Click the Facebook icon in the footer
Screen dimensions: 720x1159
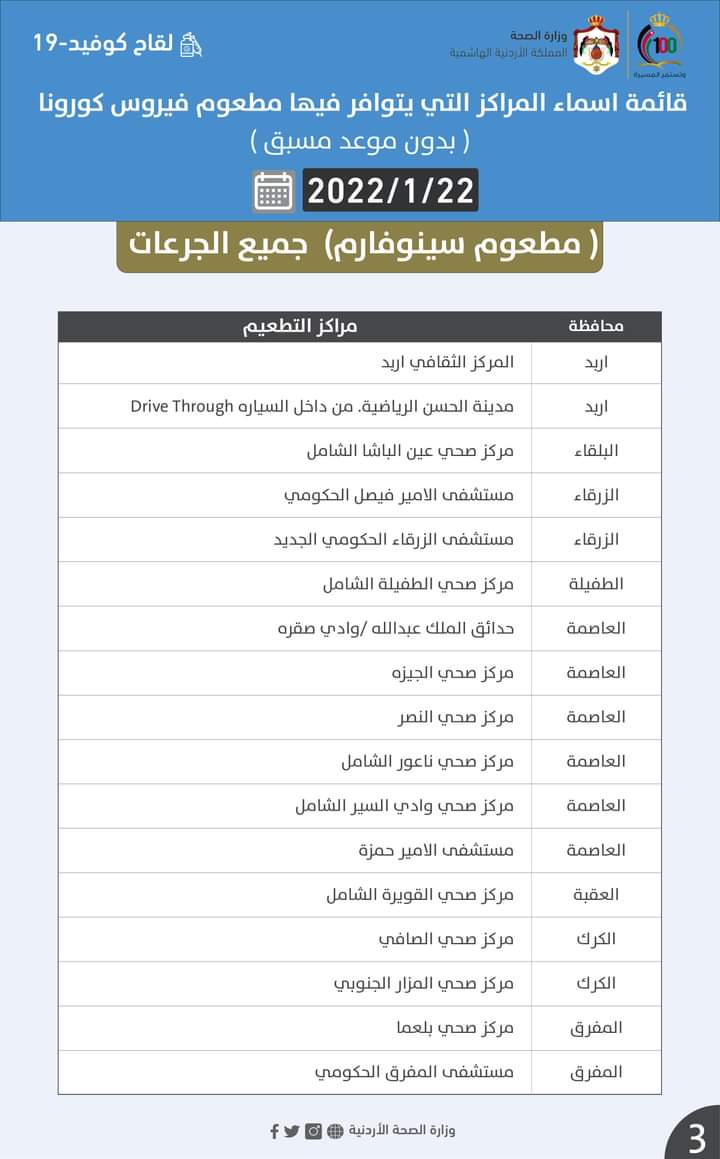click(x=274, y=1131)
